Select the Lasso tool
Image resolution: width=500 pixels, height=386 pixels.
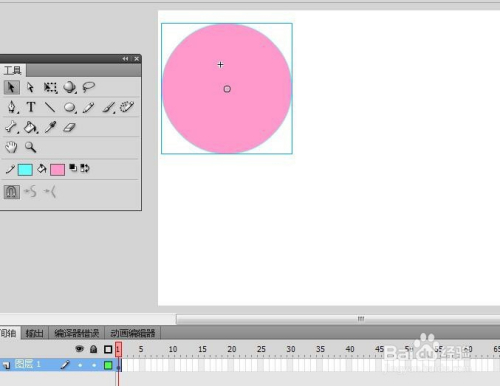[89, 87]
